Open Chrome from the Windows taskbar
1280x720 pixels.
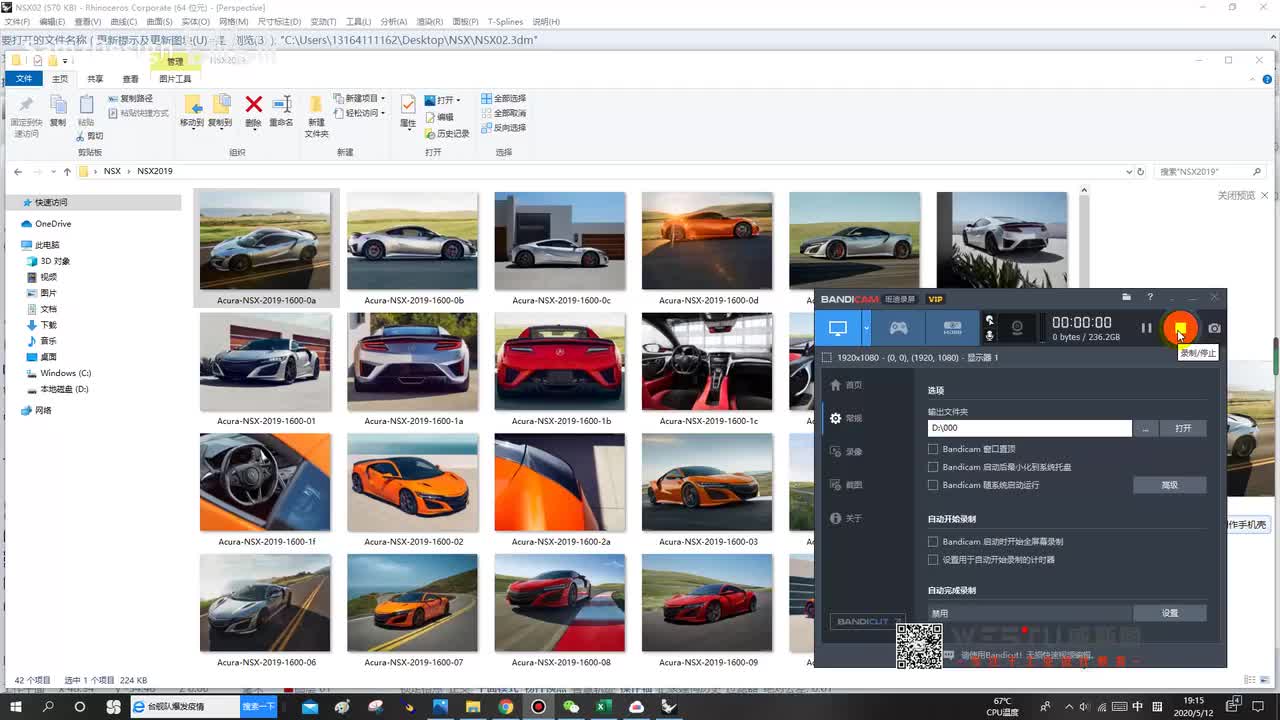coord(505,707)
